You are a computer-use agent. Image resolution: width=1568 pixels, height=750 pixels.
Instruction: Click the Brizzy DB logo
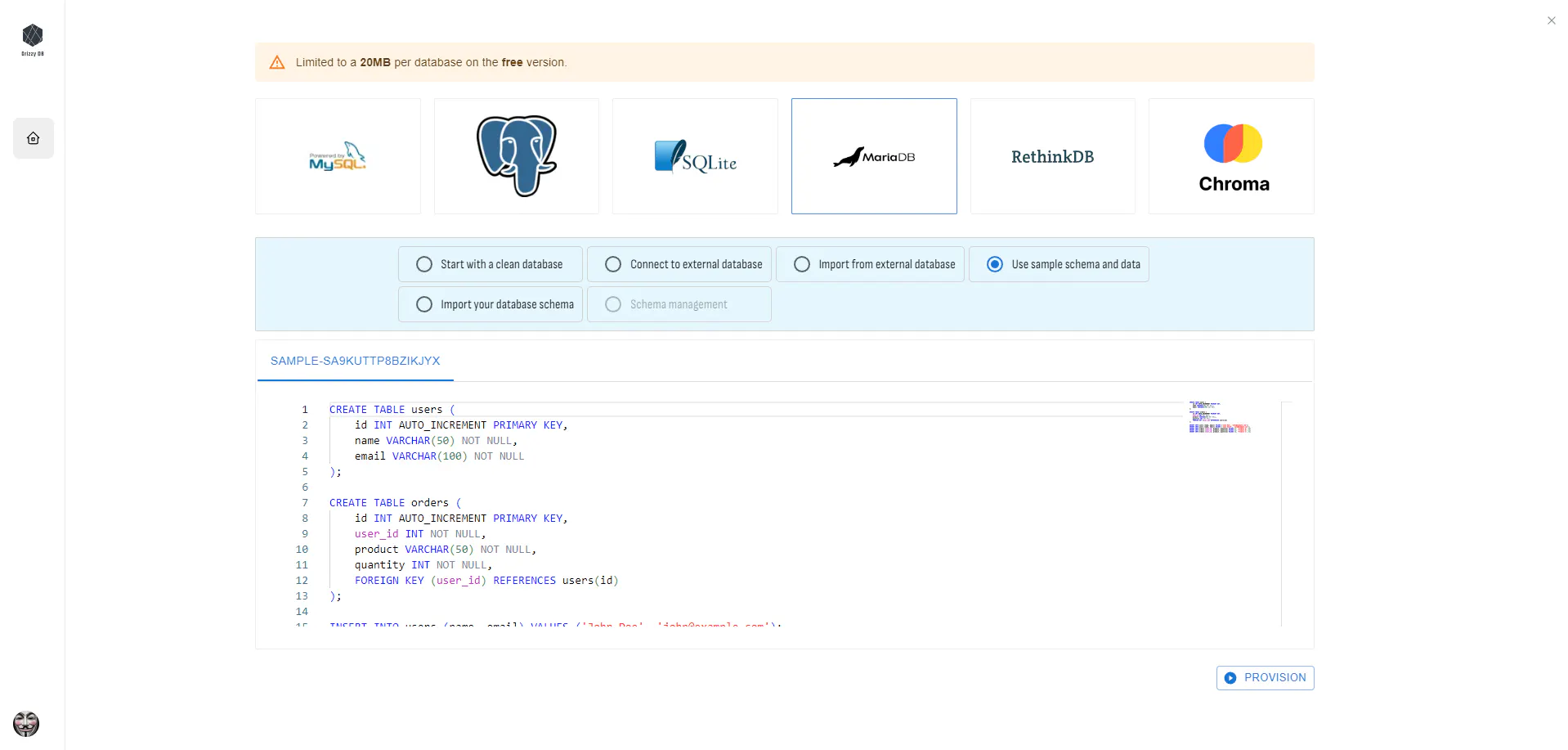[x=33, y=40]
